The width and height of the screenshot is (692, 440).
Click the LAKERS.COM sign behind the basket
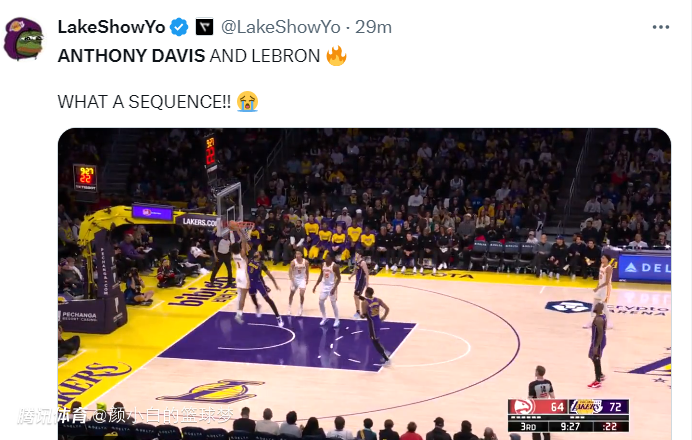coord(197,220)
